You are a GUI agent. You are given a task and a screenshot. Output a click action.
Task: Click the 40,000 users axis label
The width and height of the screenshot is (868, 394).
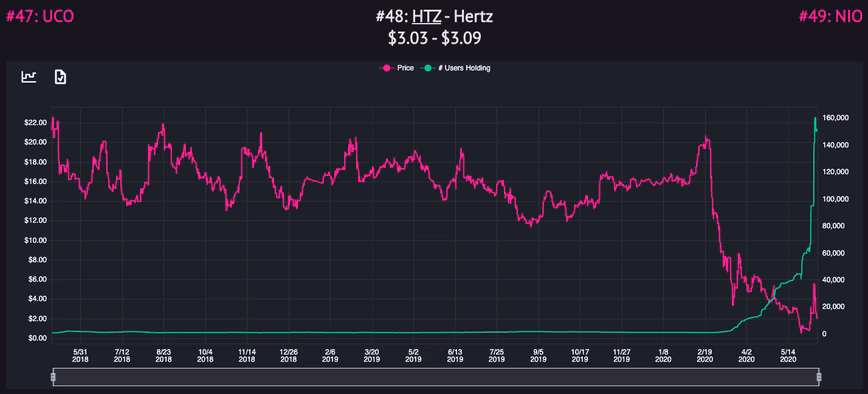834,280
